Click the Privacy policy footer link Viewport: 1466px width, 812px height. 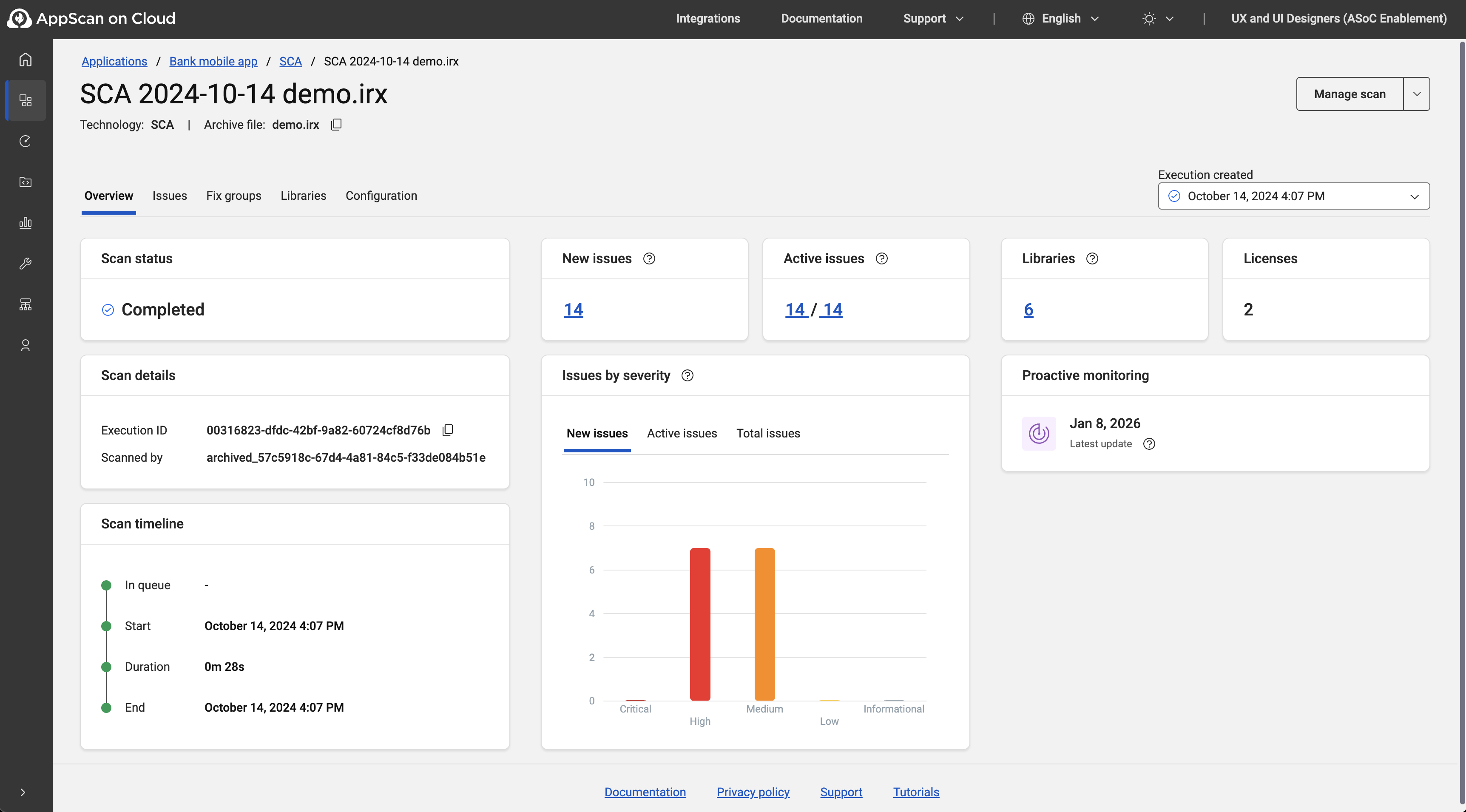tap(753, 792)
